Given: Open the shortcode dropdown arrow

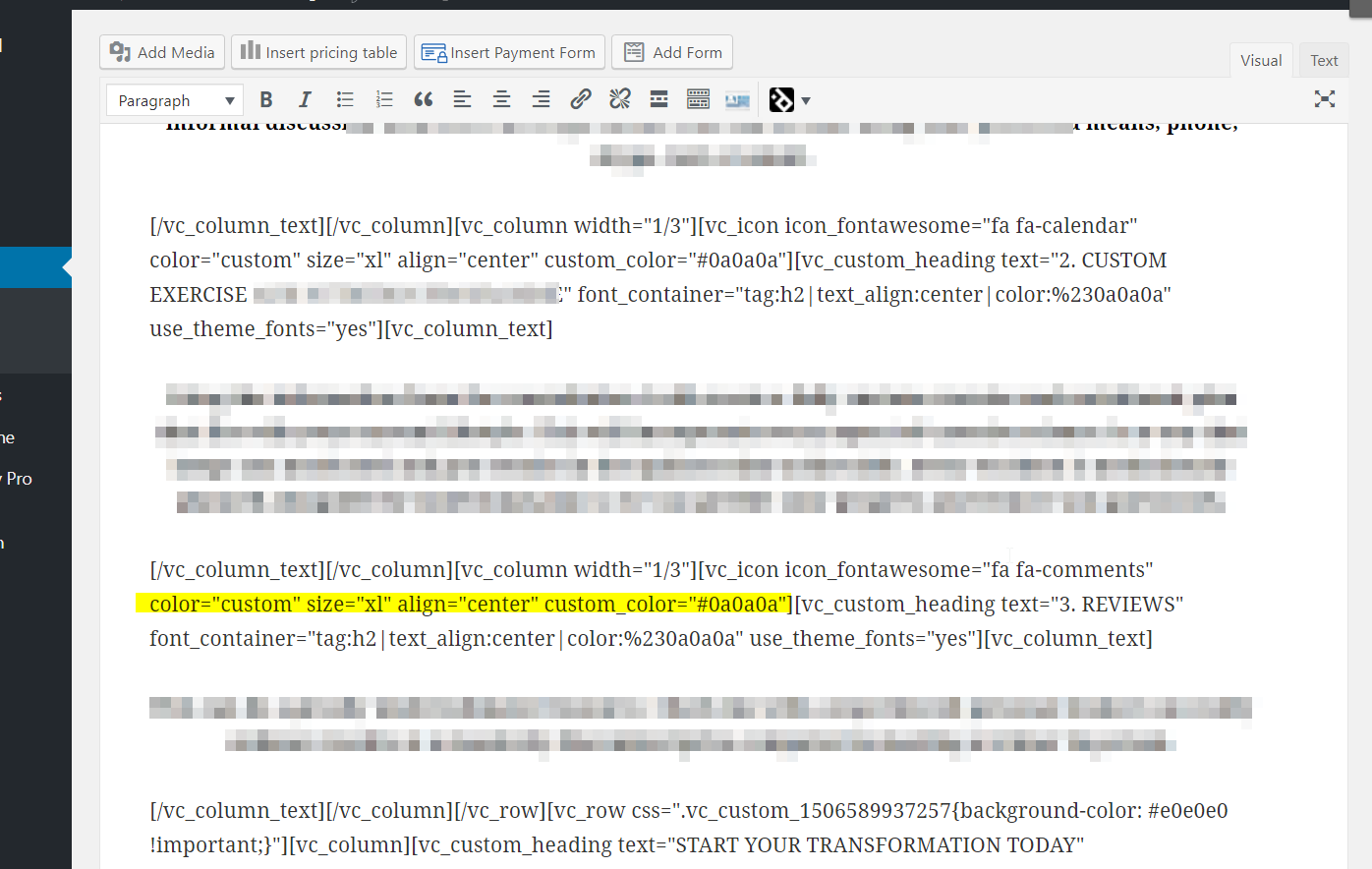Looking at the screenshot, I should pyautogui.click(x=805, y=99).
